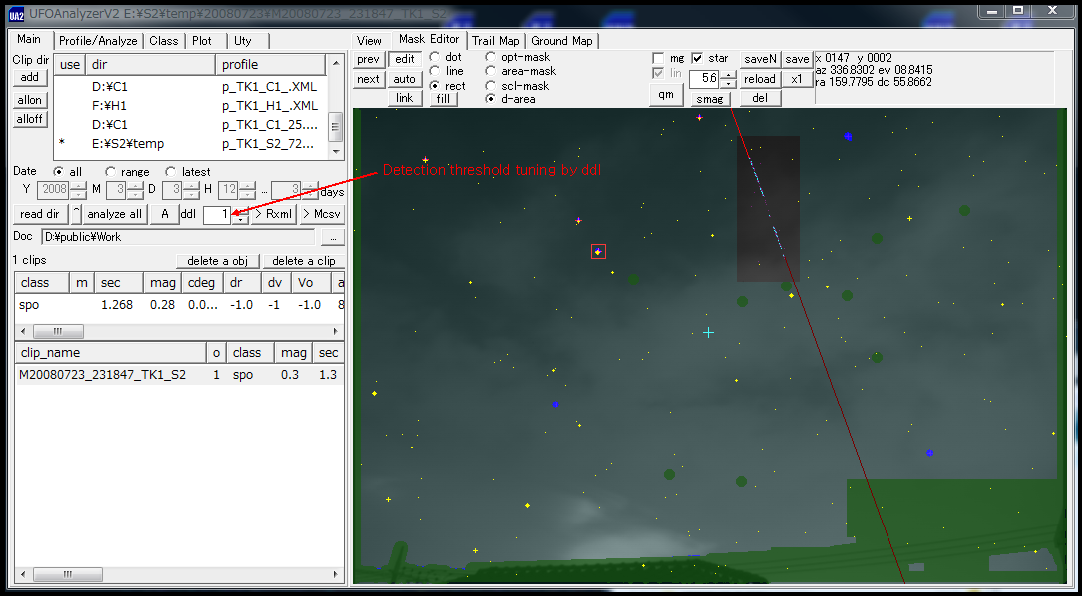Increase the star magnitude 5.6 stepper
The width and height of the screenshot is (1082, 596).
(729, 74)
